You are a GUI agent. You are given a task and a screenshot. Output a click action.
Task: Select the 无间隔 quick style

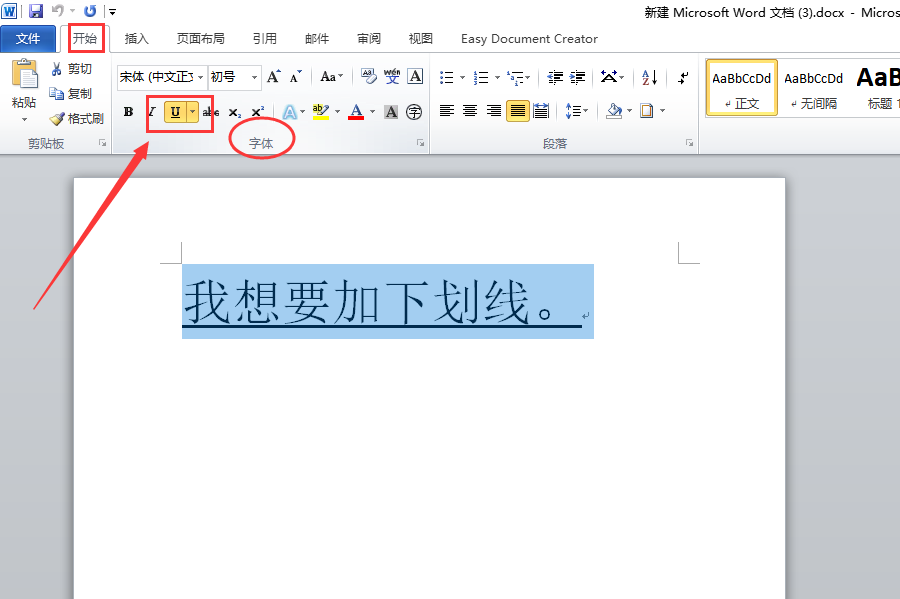click(813, 88)
